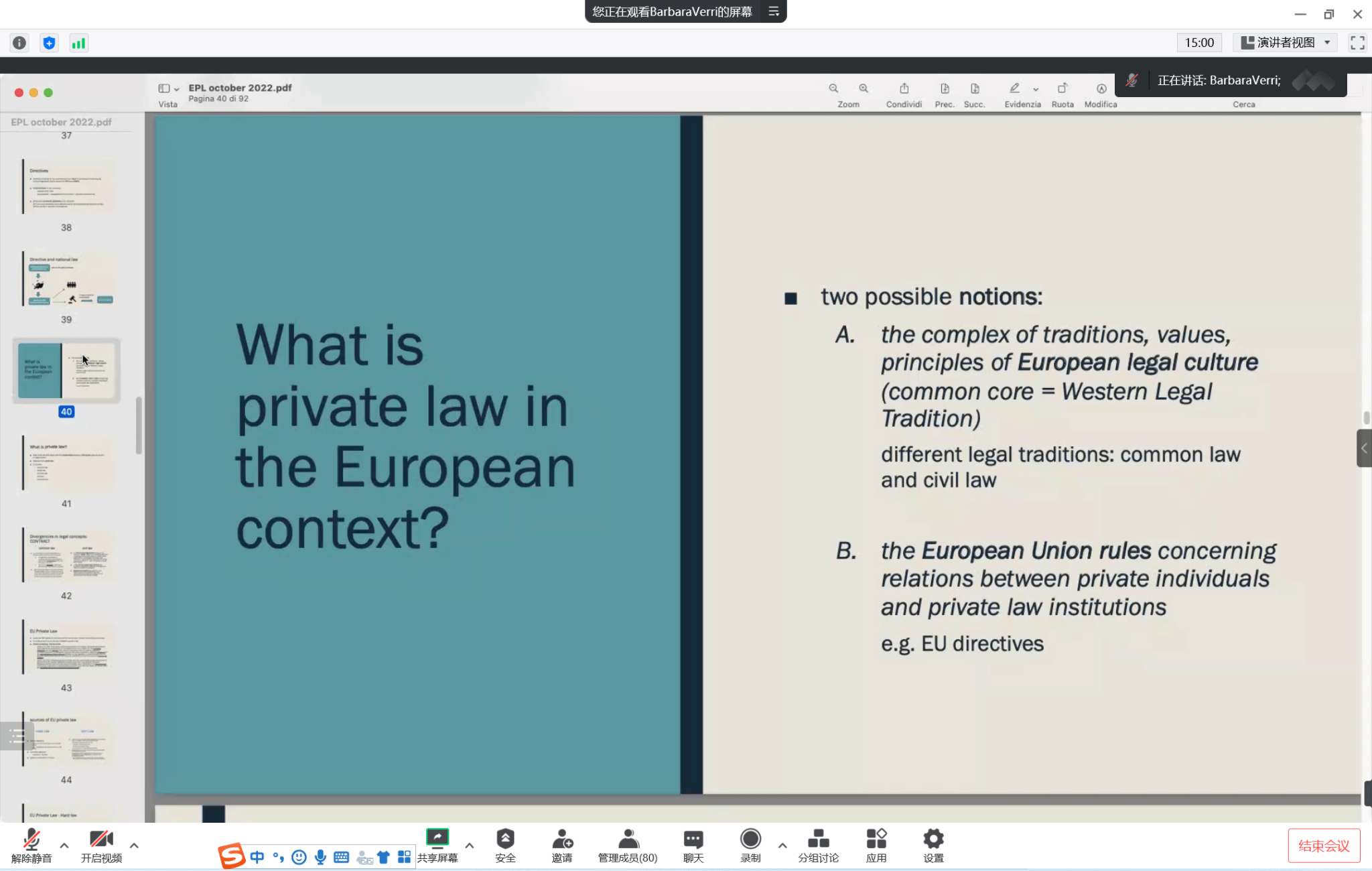Enter full screen mode
The image size is (1372, 871).
point(1357,43)
